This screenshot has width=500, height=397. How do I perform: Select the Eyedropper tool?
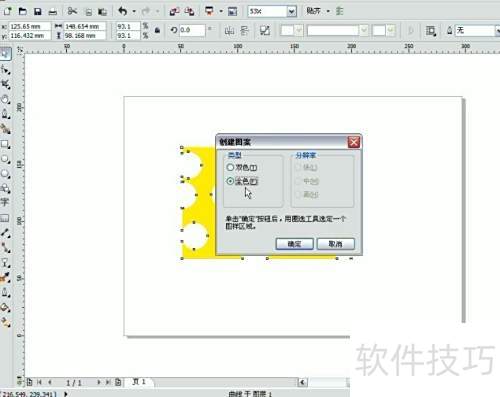pyautogui.click(x=5, y=277)
